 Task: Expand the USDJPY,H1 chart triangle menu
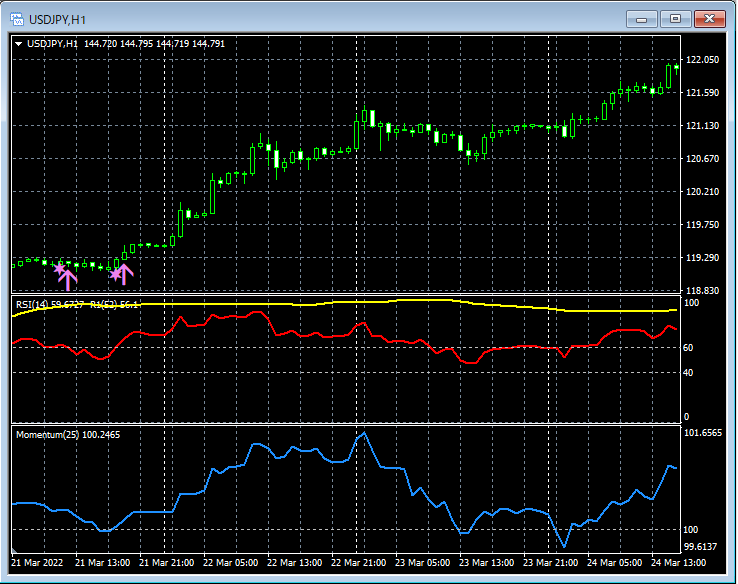[18, 44]
